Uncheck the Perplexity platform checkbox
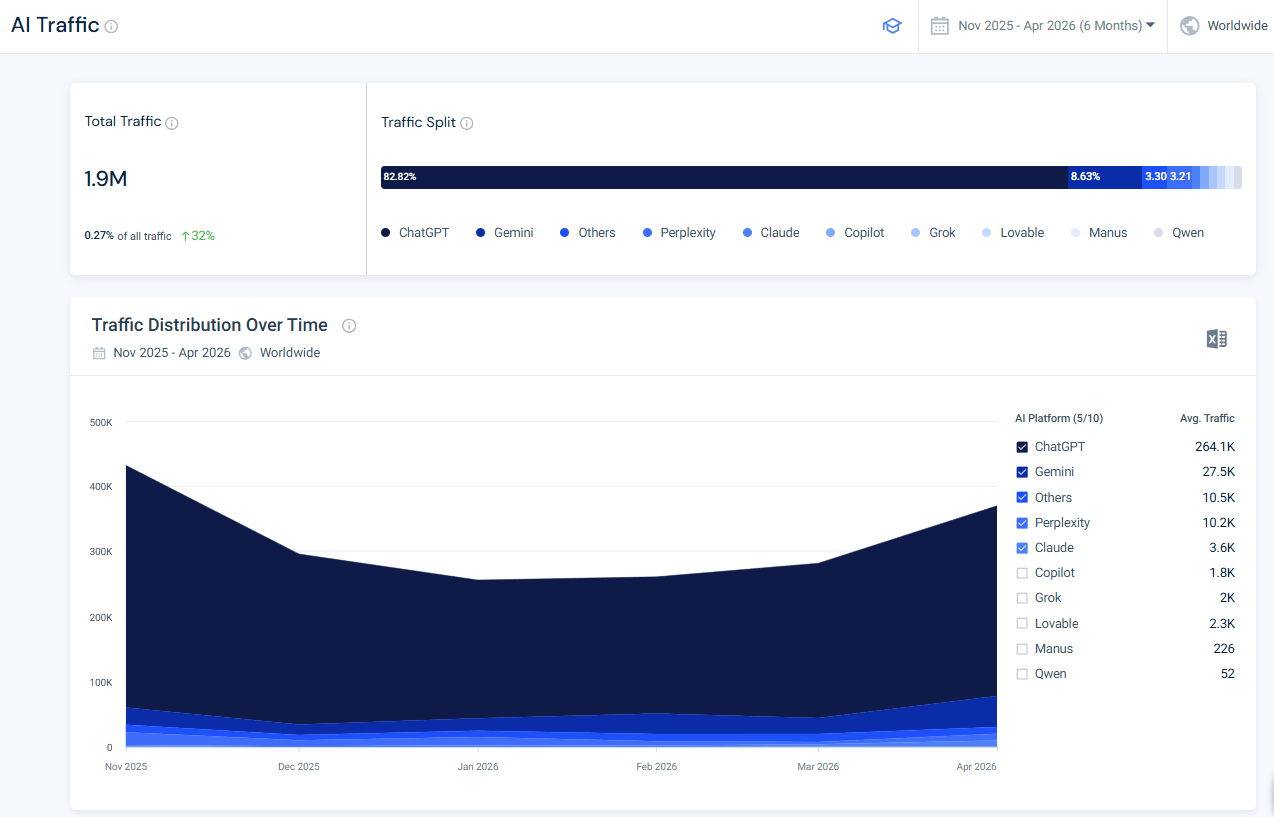 click(x=1022, y=523)
